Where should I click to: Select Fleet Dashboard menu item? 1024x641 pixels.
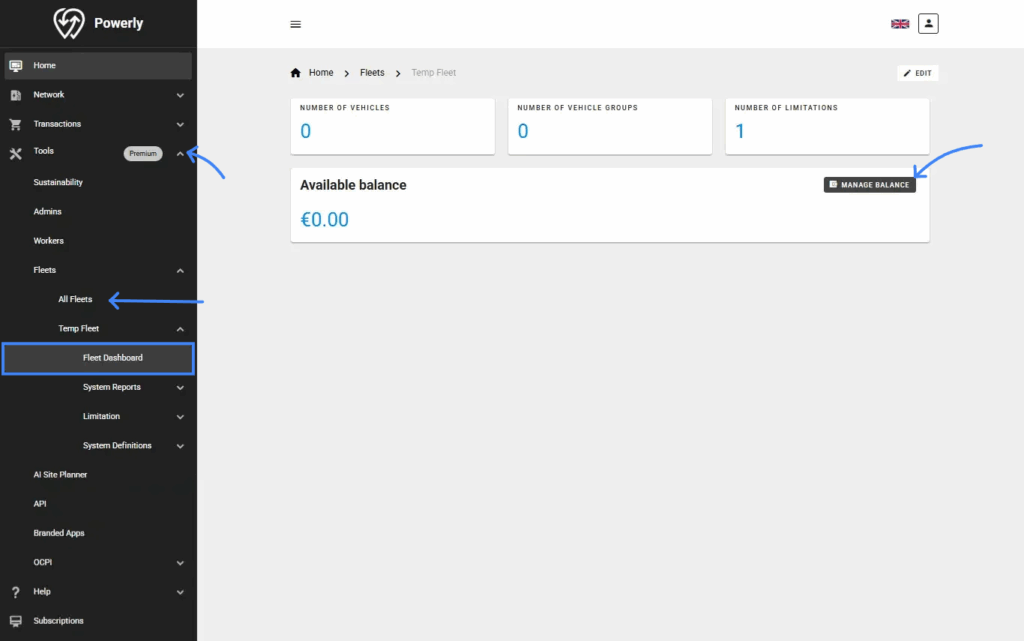point(112,358)
